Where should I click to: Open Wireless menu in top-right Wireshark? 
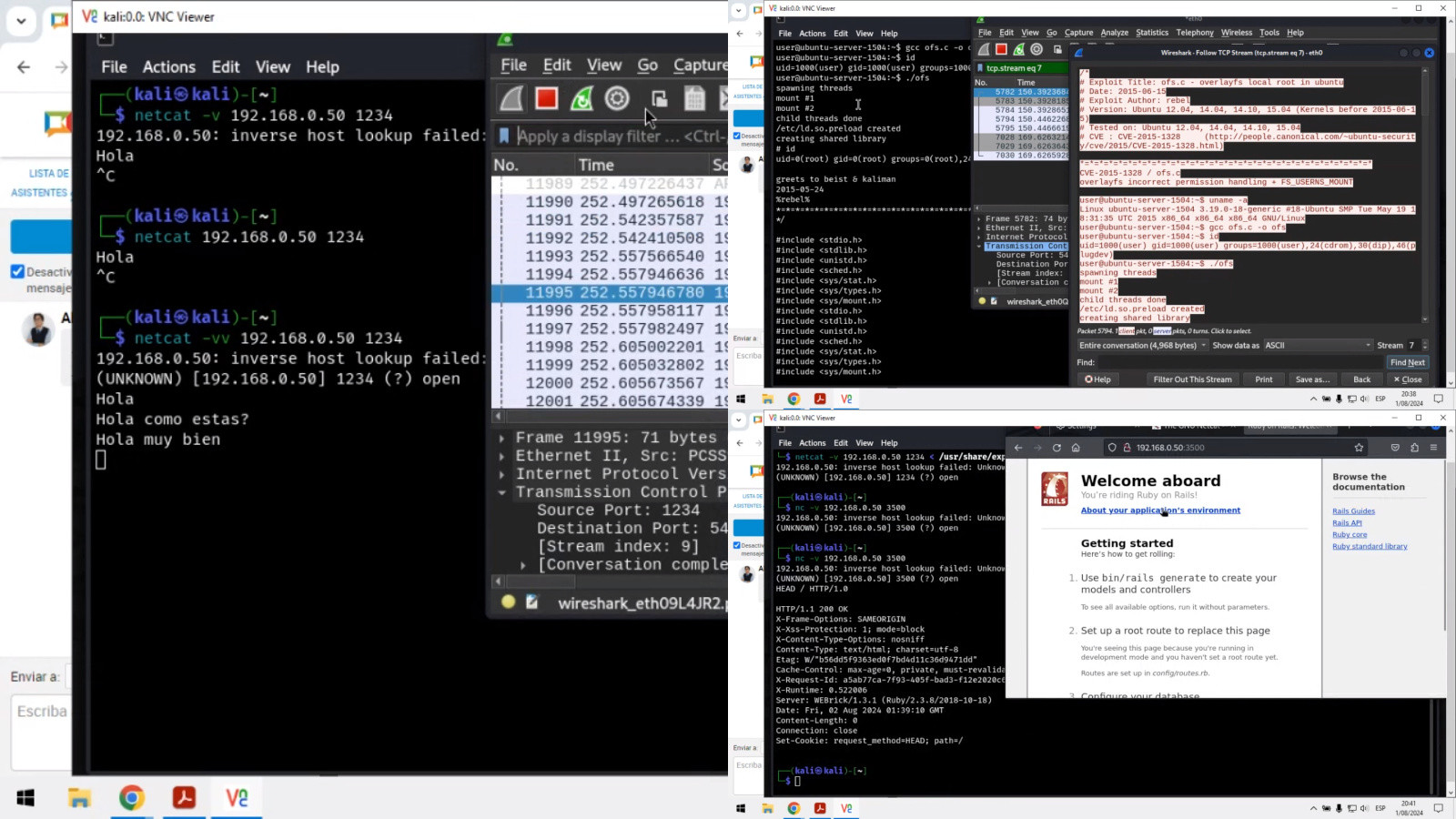point(1237,33)
